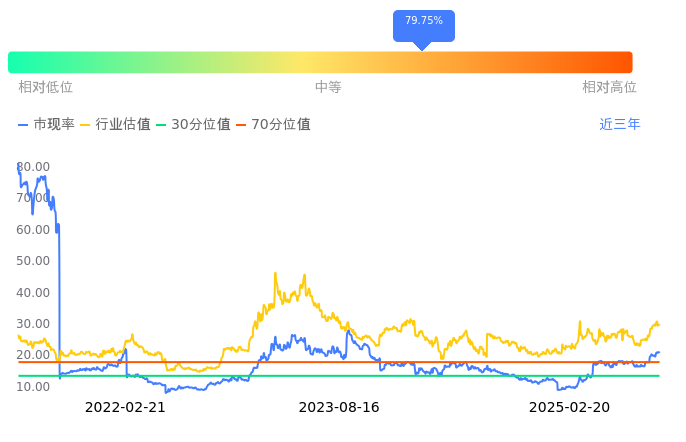Viewport: 686px width, 442px height.
Task: Open the 近三年 time range selector
Action: coord(620,125)
